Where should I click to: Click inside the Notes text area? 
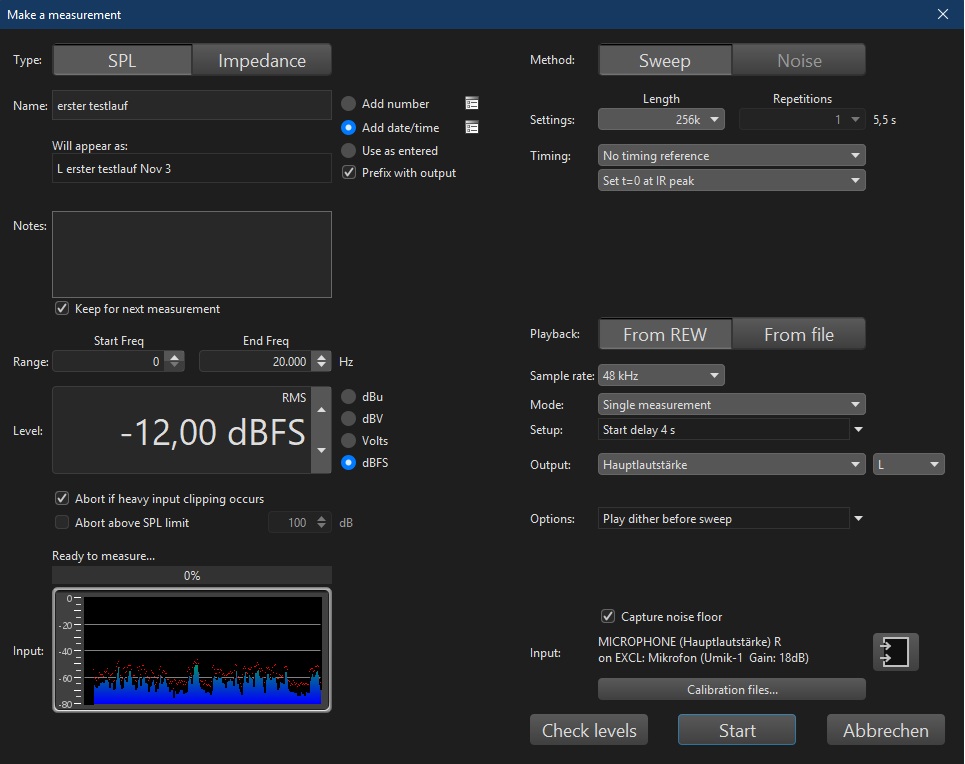click(x=192, y=254)
